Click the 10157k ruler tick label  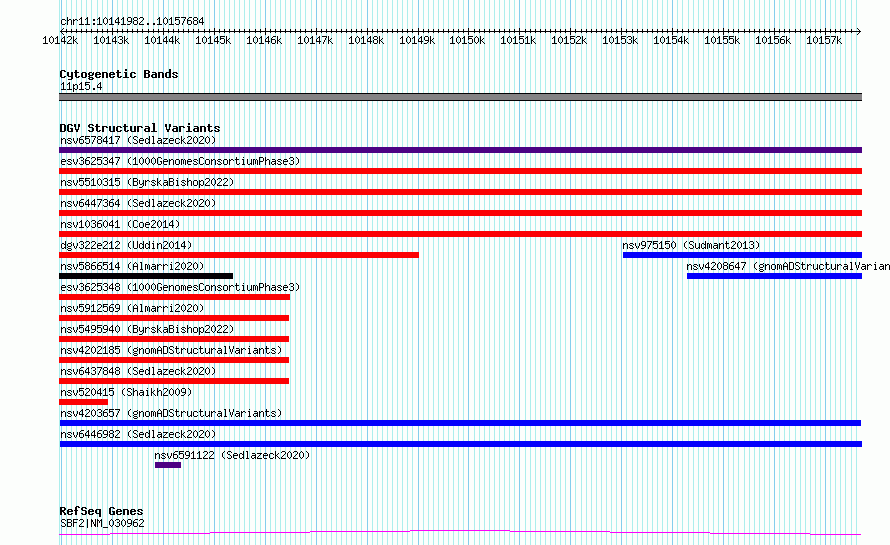pyautogui.click(x=824, y=40)
